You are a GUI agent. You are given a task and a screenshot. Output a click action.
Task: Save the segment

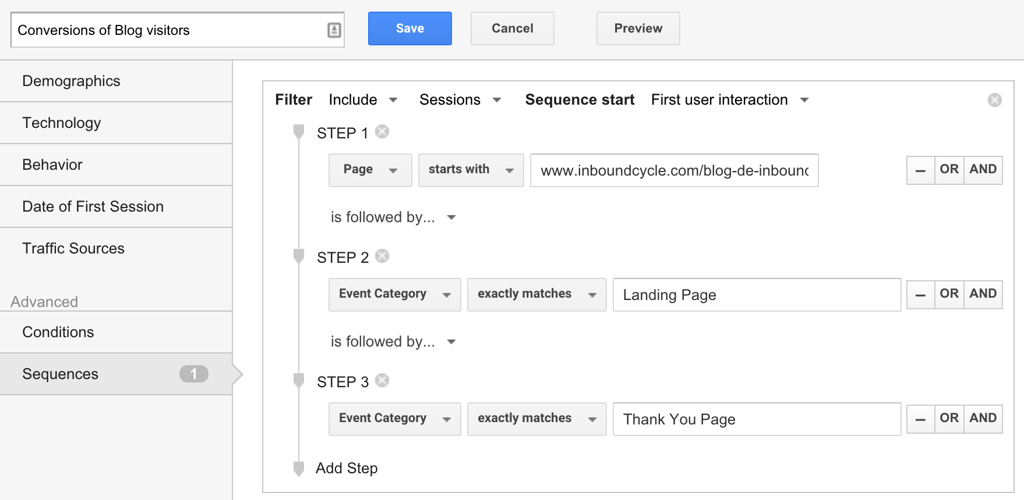(409, 29)
